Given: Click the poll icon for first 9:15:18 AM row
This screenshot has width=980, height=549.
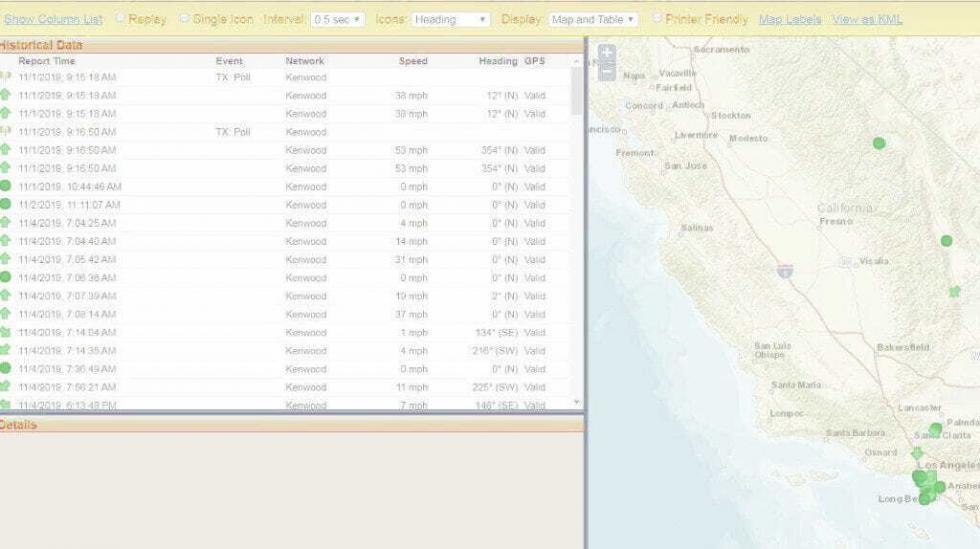Looking at the screenshot, I should coord(5,77).
